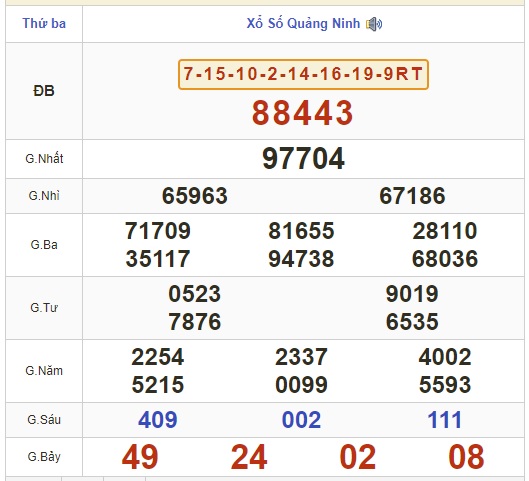Click the code box 7-15-10-2-14-16-19-9RT
The width and height of the screenshot is (529, 481).
point(303,74)
